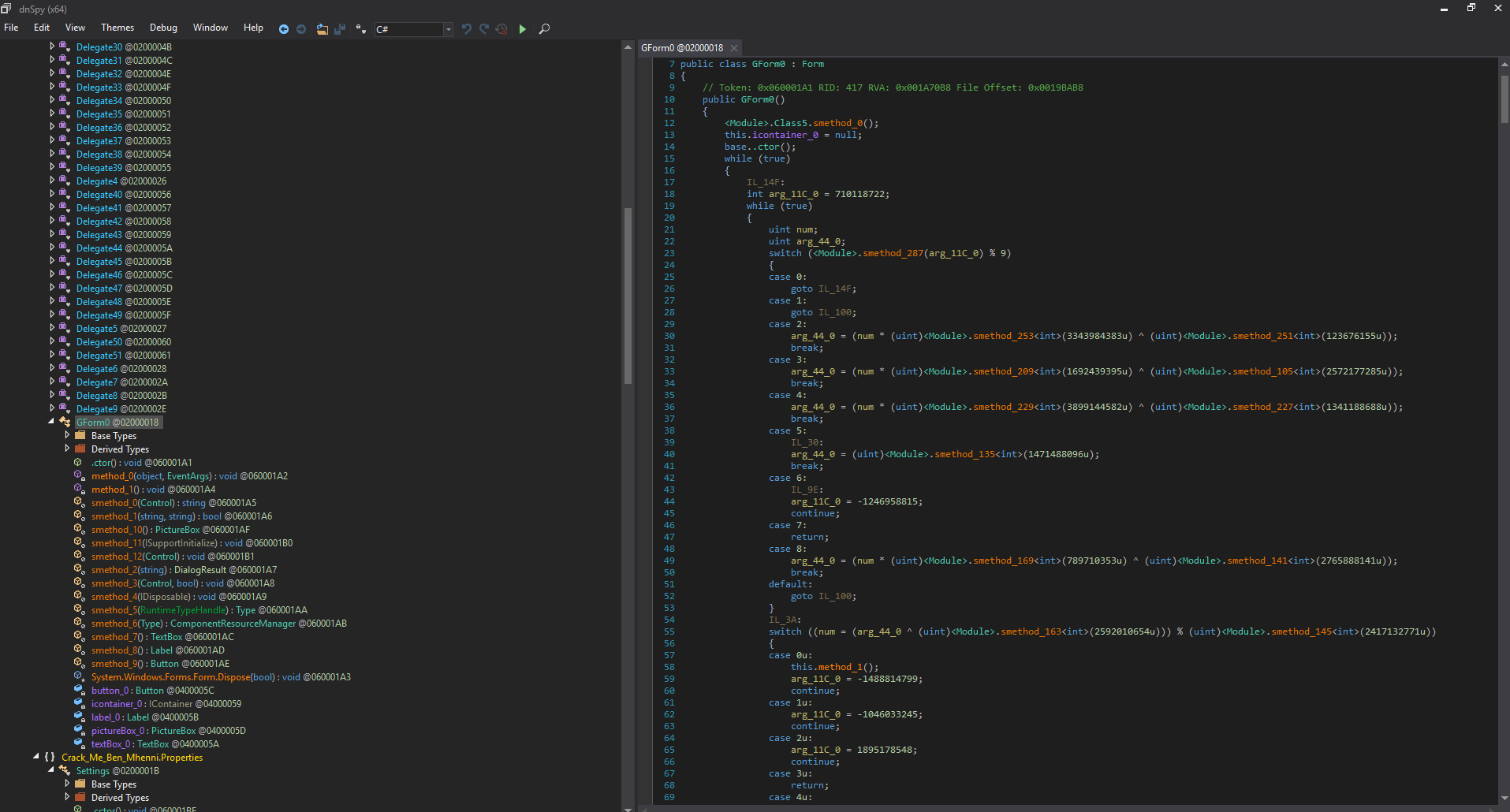Collapse the Settings class node
The height and width of the screenshot is (812, 1510).
(x=51, y=770)
